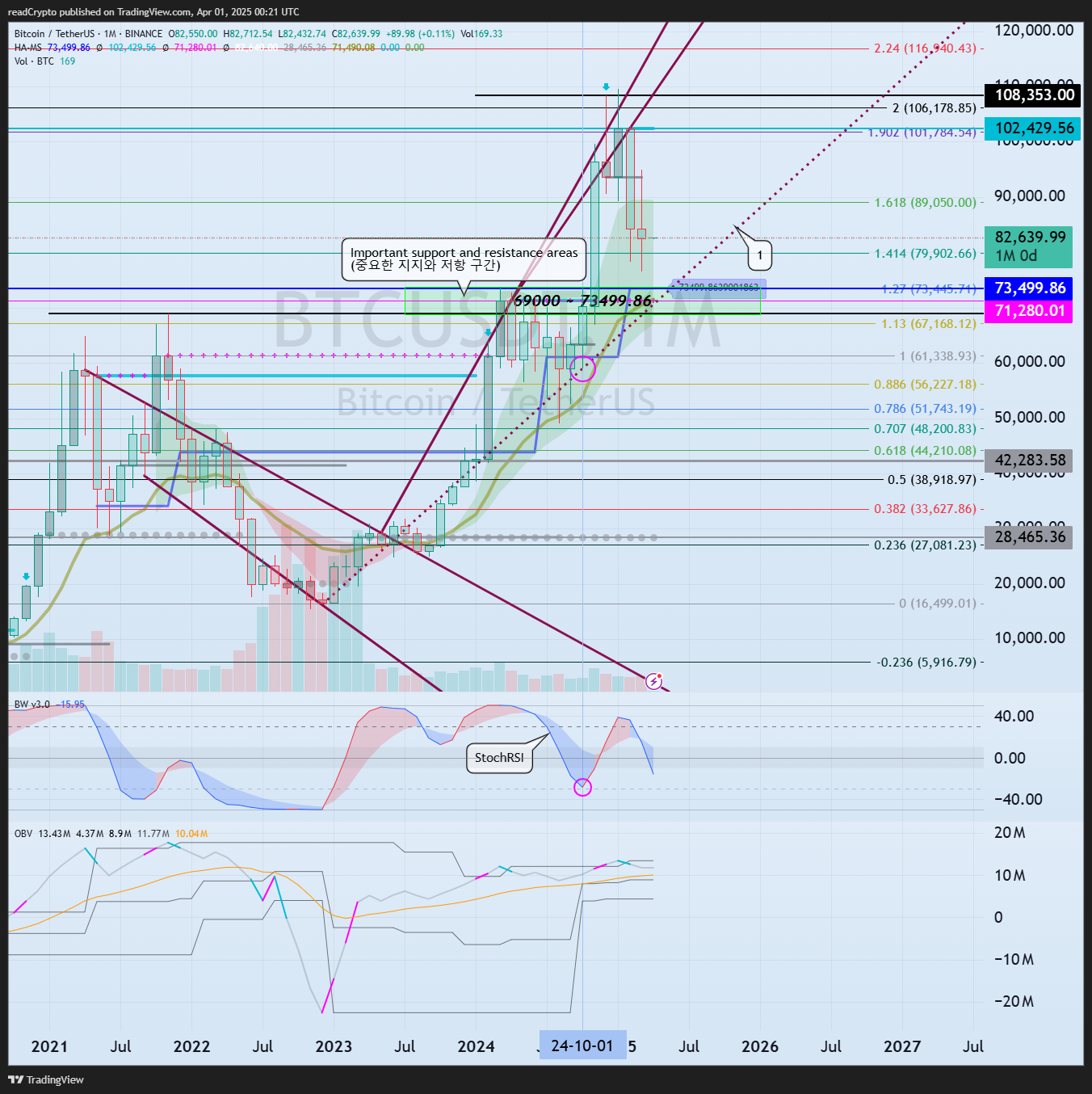Click the 2023 year label on time axis
This screenshot has width=1092, height=1094.
(334, 1046)
